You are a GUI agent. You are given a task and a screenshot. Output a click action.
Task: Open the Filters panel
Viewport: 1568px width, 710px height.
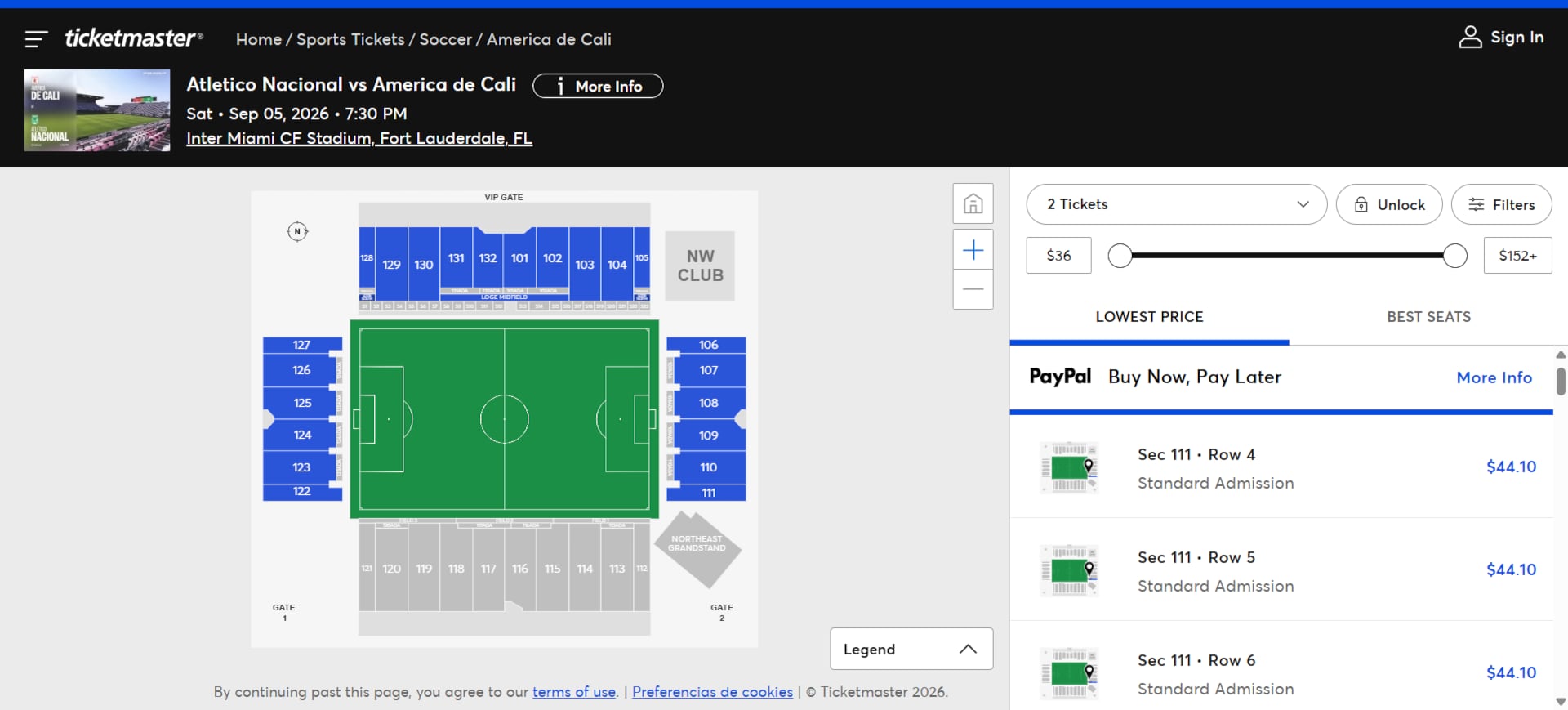click(x=1501, y=204)
